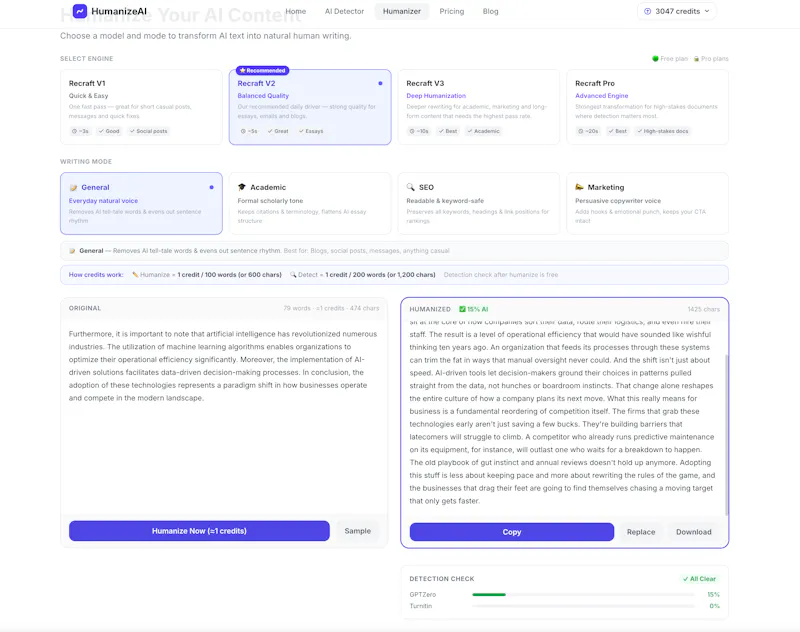800x632 pixels.
Task: Click the Academic tag on Recraft V3
Action: (x=483, y=131)
